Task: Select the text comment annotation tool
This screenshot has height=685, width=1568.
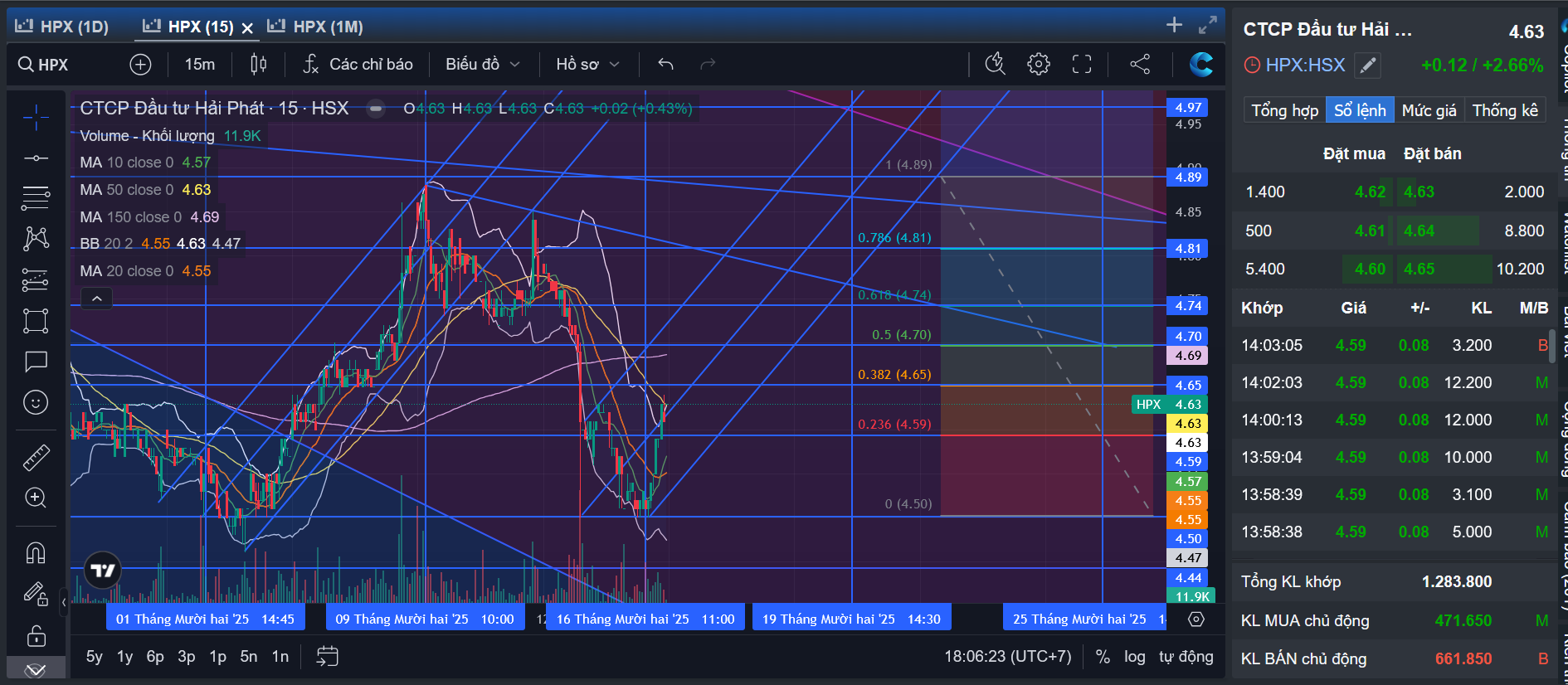Action: 36,362
